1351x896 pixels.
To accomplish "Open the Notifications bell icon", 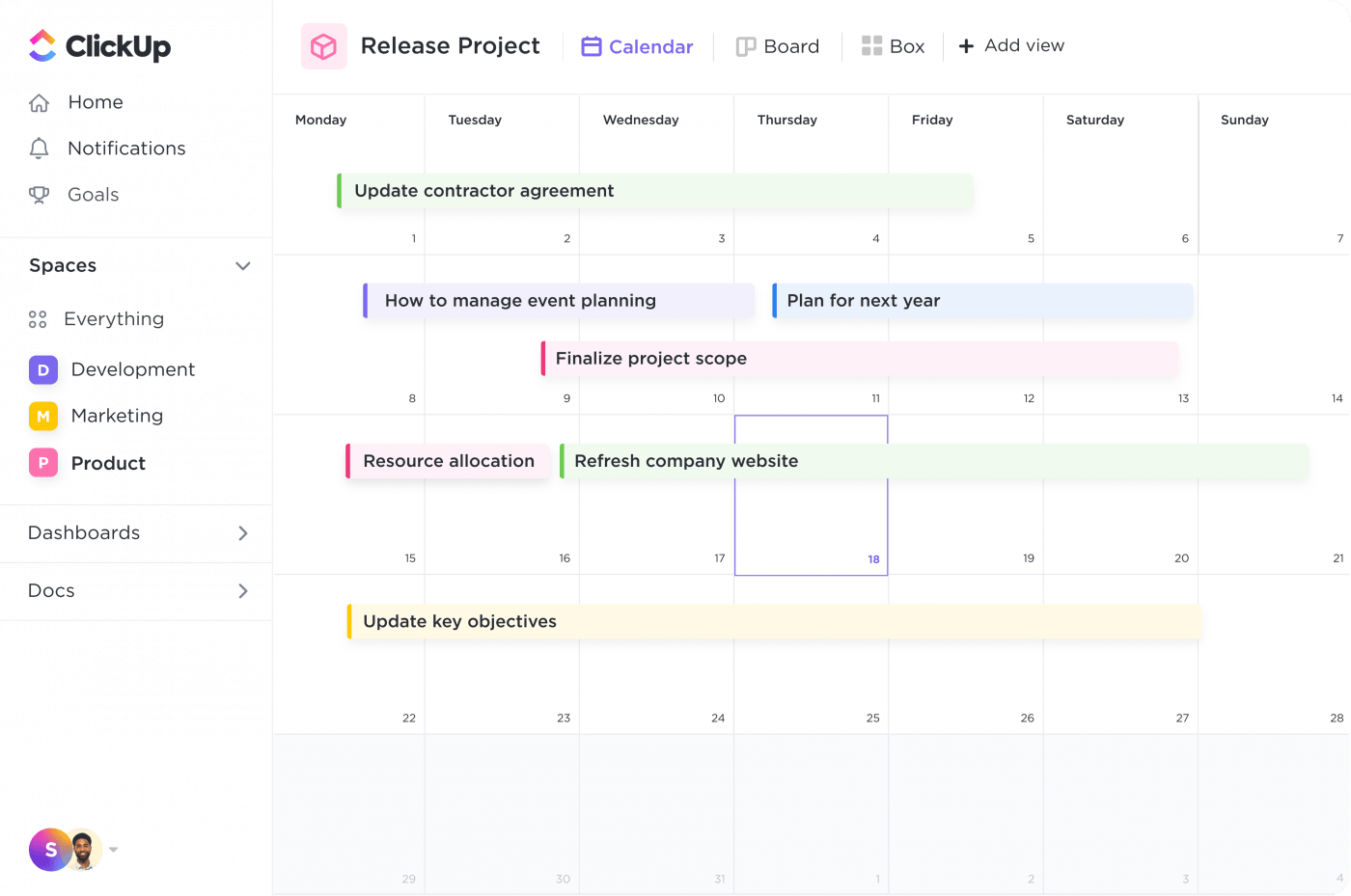I will pos(40,148).
